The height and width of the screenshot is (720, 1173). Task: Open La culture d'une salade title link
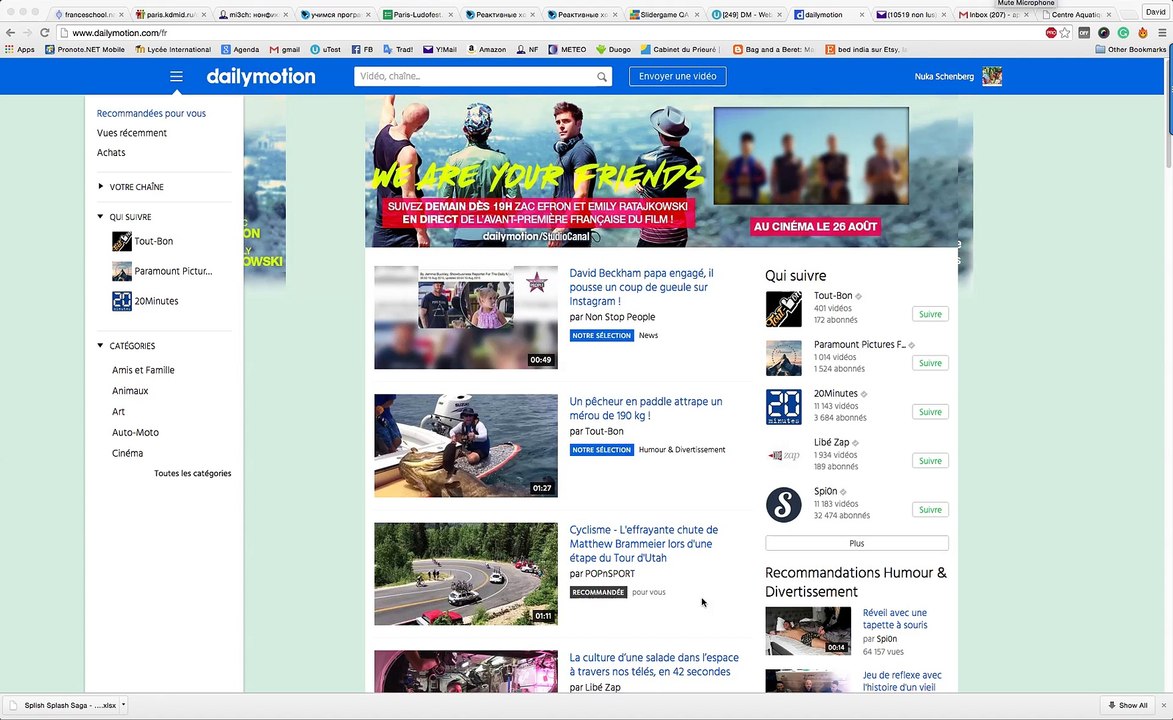654,665
